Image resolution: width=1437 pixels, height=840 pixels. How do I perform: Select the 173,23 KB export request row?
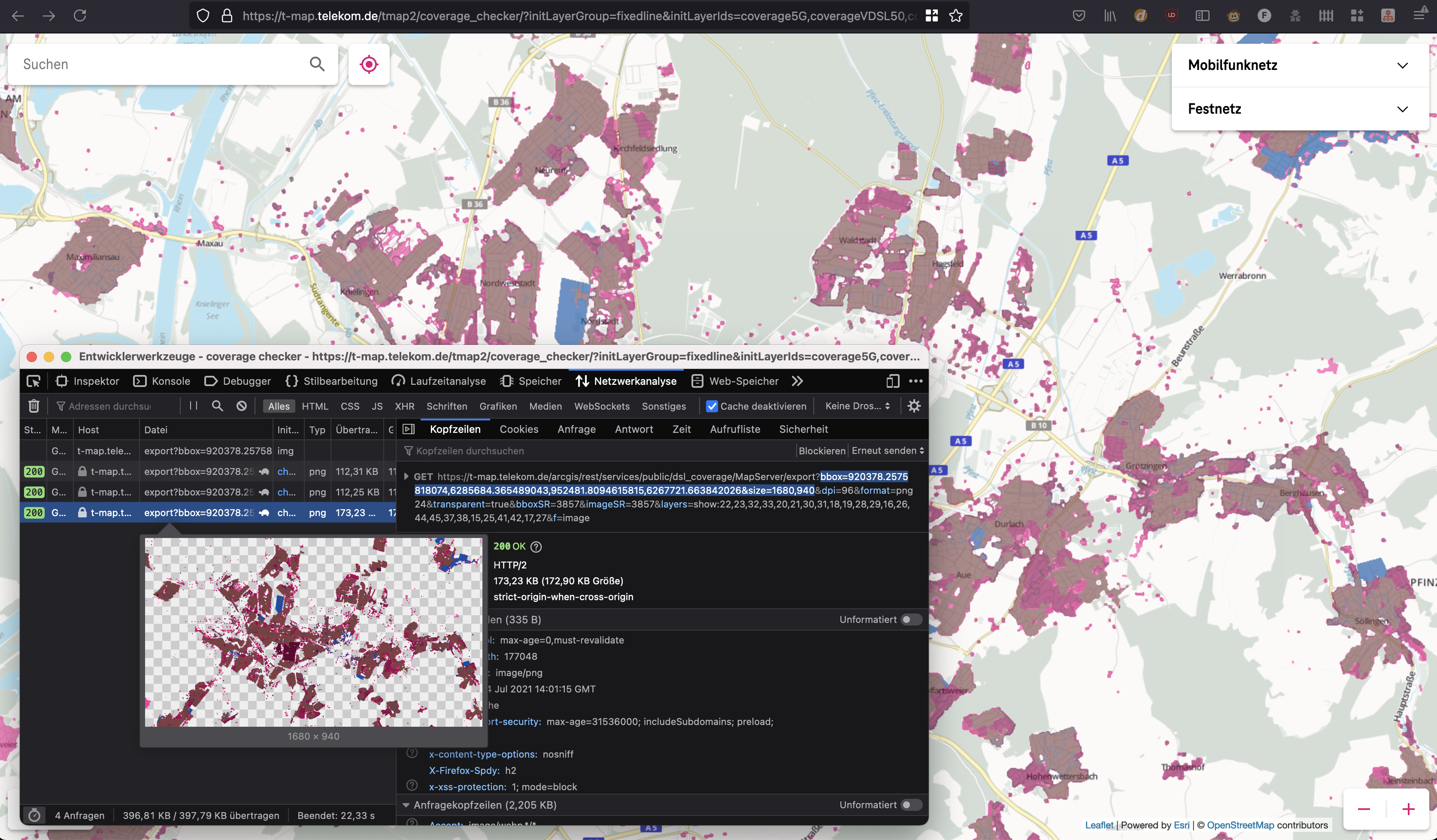point(209,513)
